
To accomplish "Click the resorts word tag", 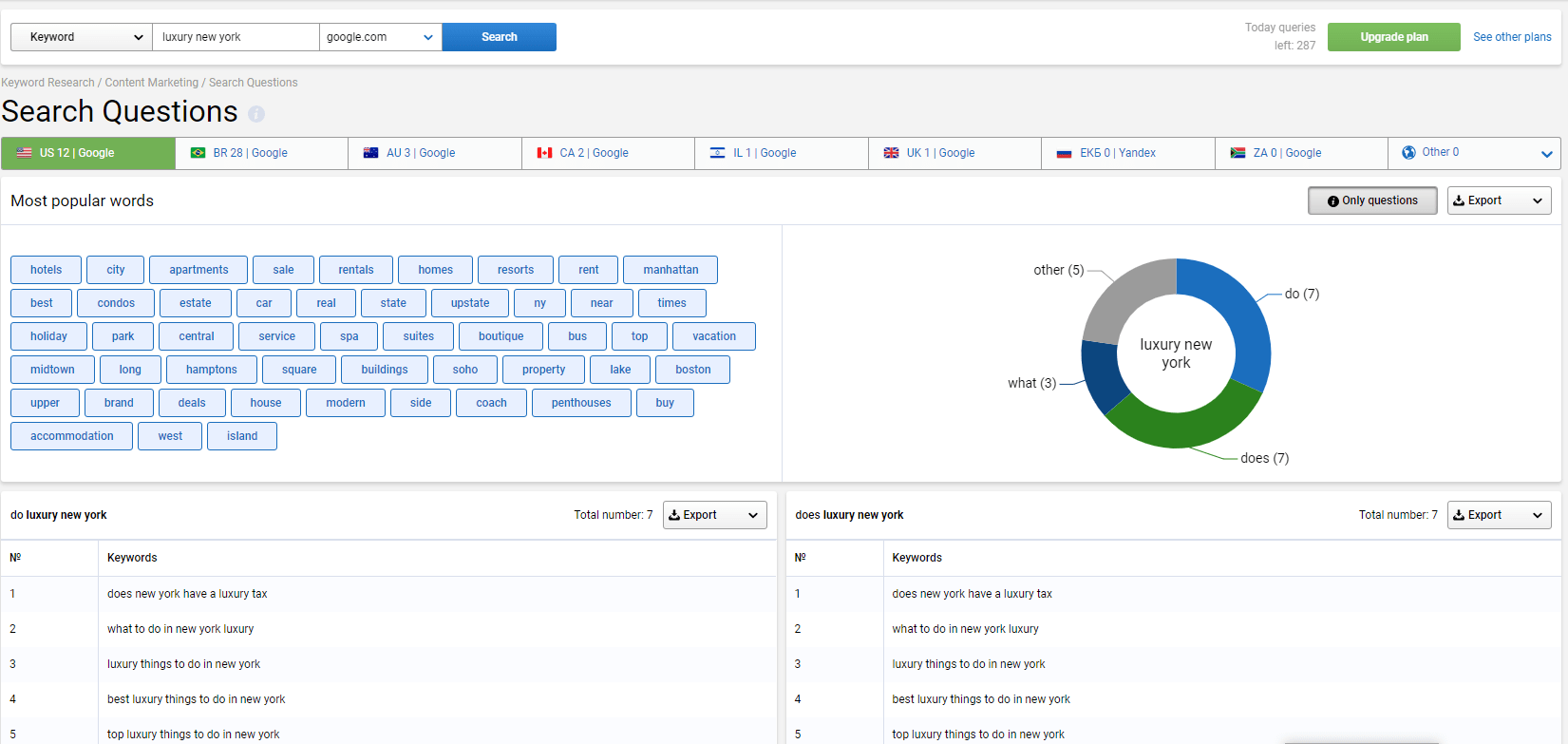I will 516,270.
